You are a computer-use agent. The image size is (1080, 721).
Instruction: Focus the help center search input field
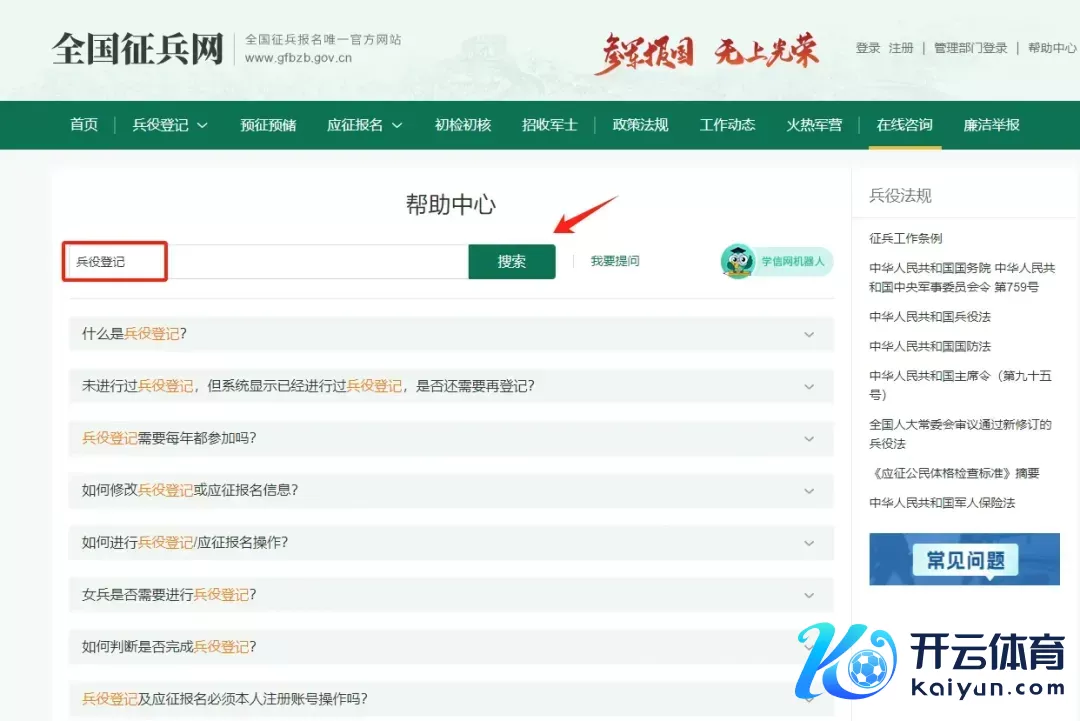(x=300, y=262)
